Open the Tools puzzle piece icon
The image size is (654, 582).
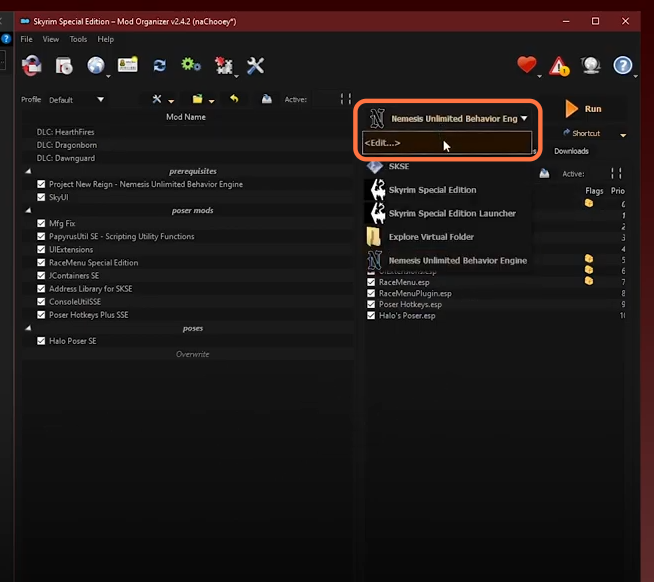click(224, 66)
